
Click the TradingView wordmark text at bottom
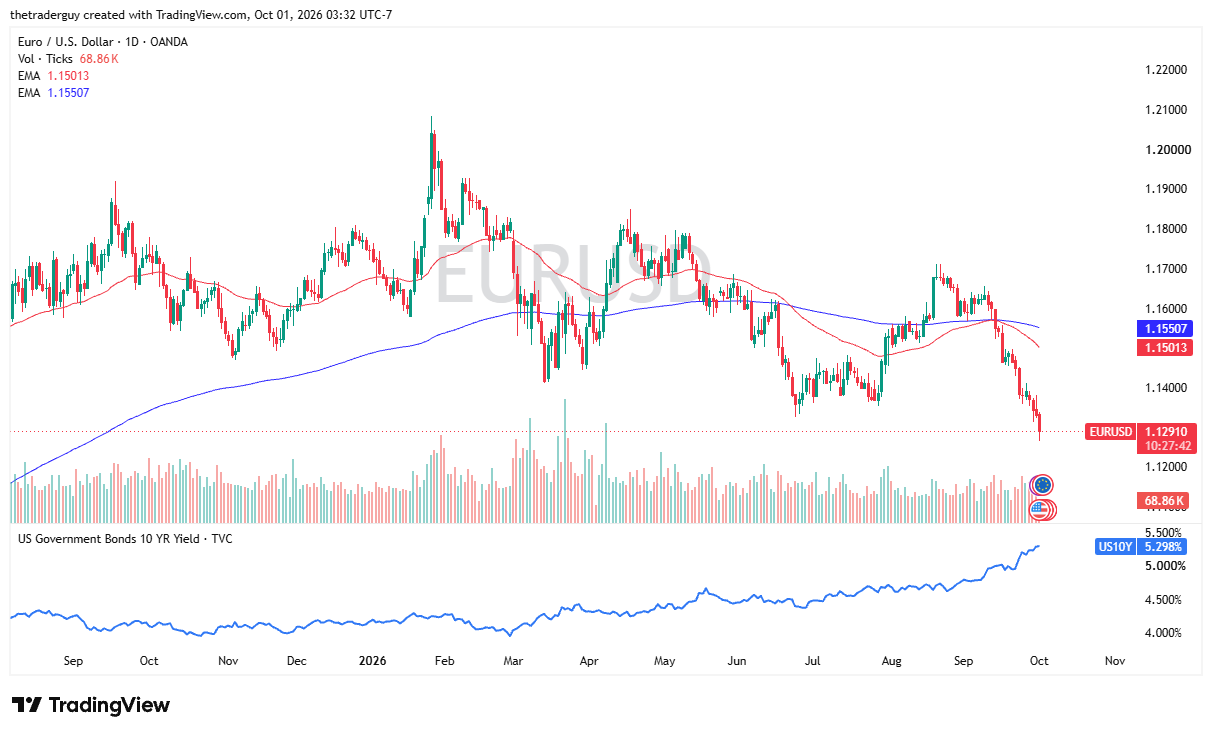point(109,705)
